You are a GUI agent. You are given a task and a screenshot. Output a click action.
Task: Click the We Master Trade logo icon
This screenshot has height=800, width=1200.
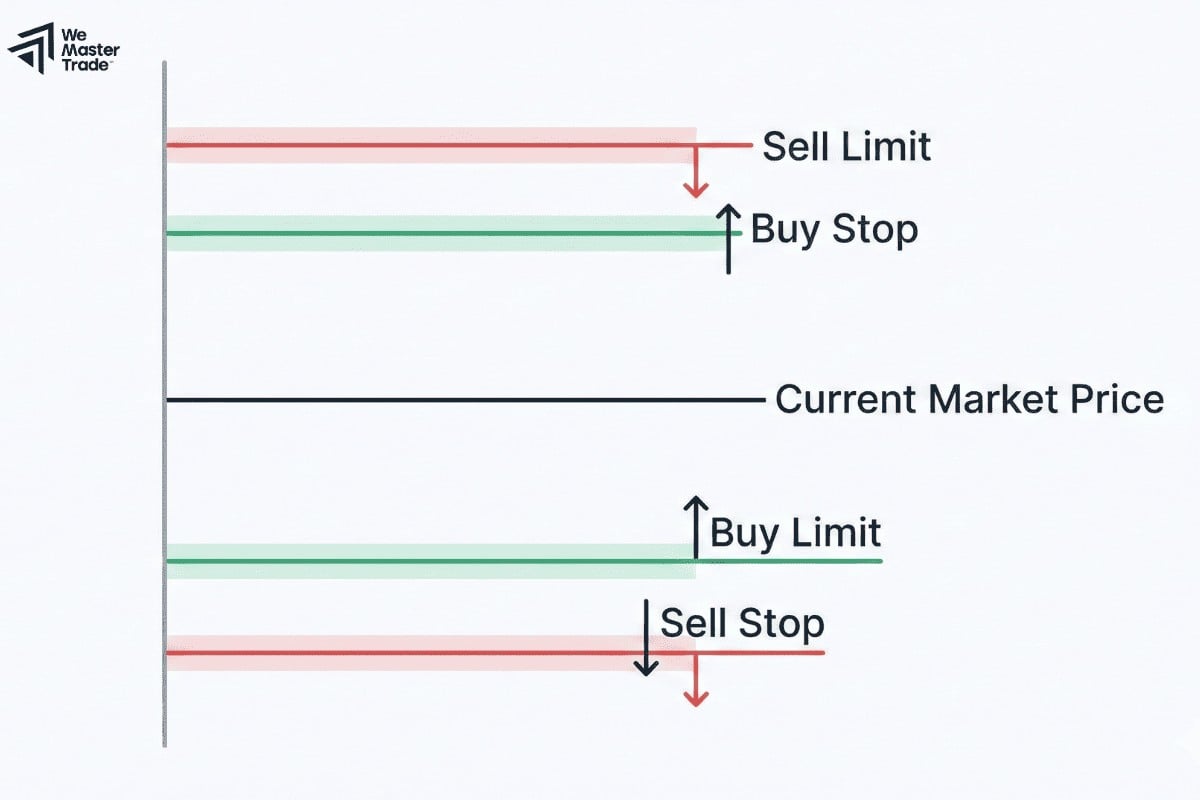(x=30, y=47)
